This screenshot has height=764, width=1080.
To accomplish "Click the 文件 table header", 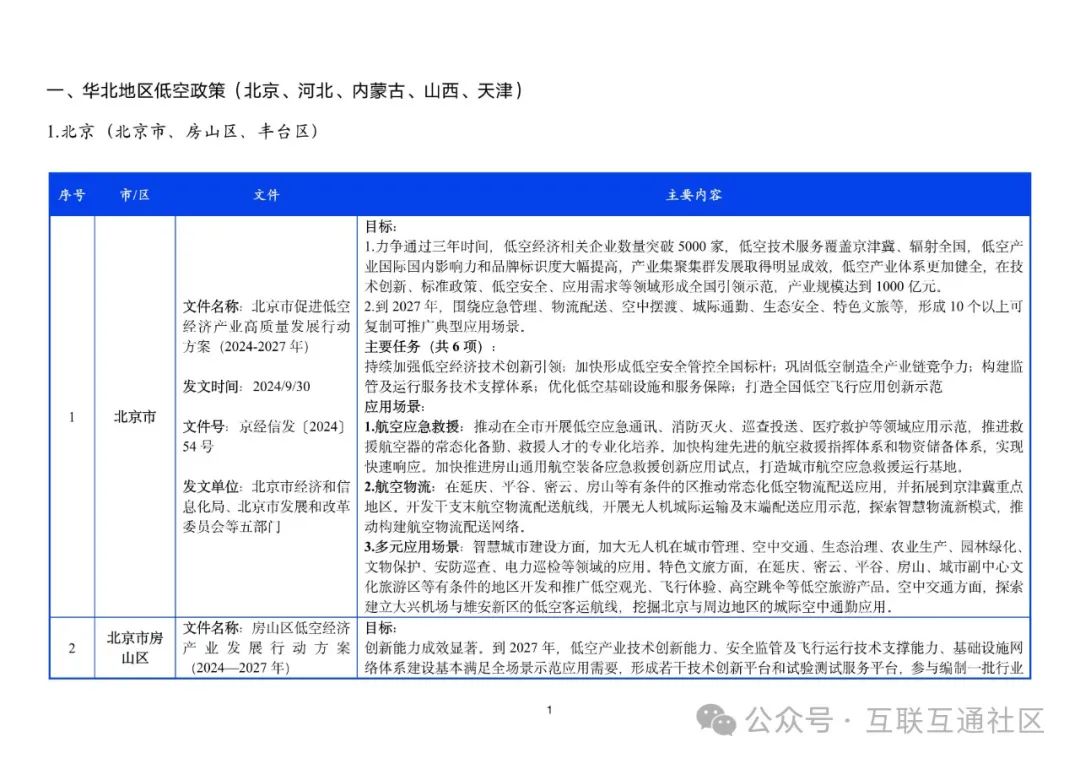I will click(266, 195).
